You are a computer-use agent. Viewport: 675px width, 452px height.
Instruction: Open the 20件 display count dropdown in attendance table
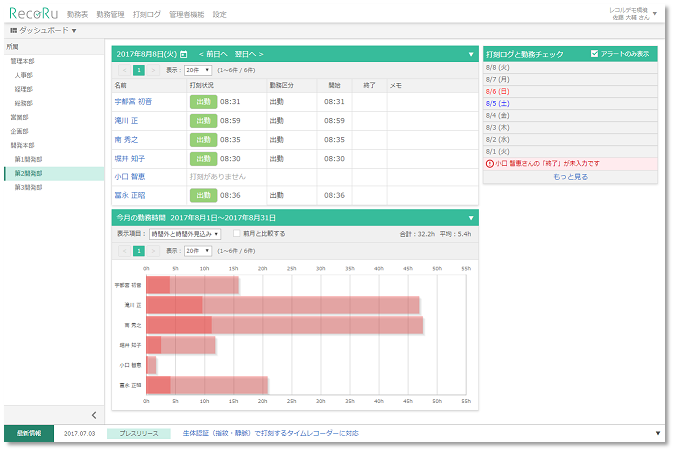(198, 70)
